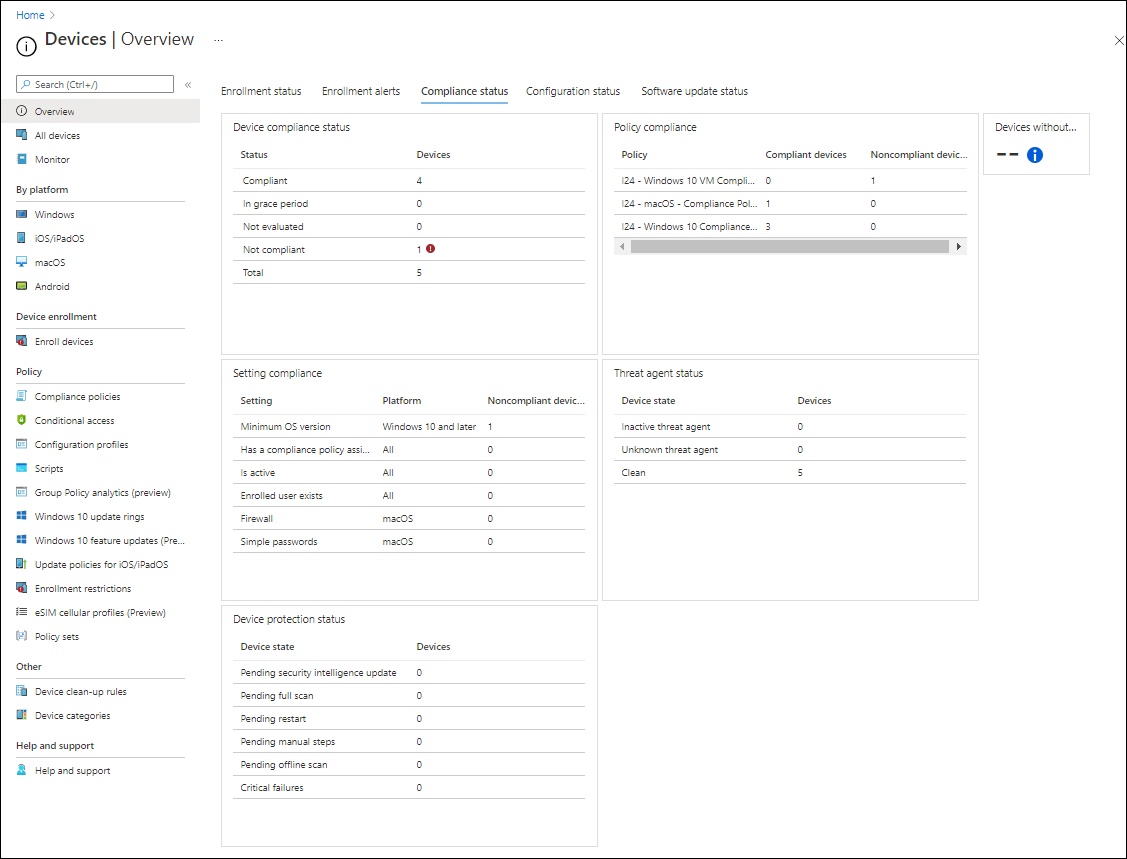The width and height of the screenshot is (1127, 859).
Task: Click the Policy compliance scroll right arrow
Action: click(x=959, y=247)
